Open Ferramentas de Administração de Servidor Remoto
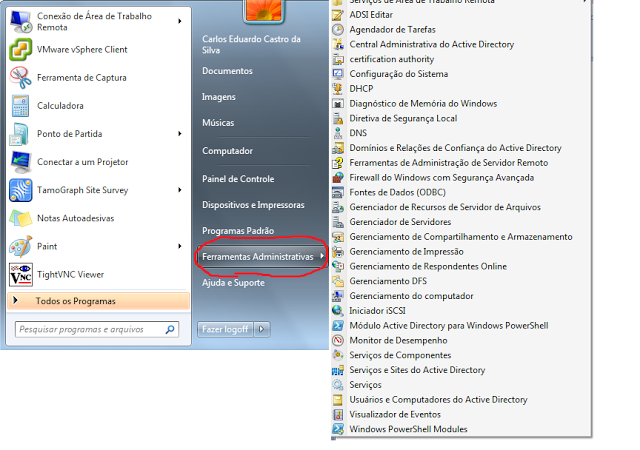Image resolution: width=640 pixels, height=450 pixels. (x=449, y=163)
